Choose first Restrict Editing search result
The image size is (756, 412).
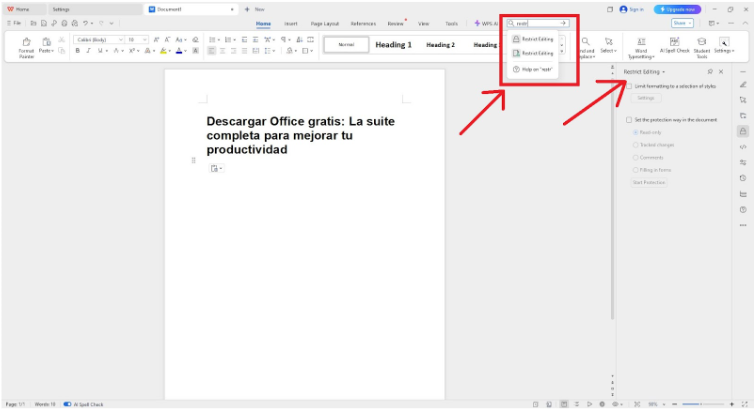pos(533,39)
